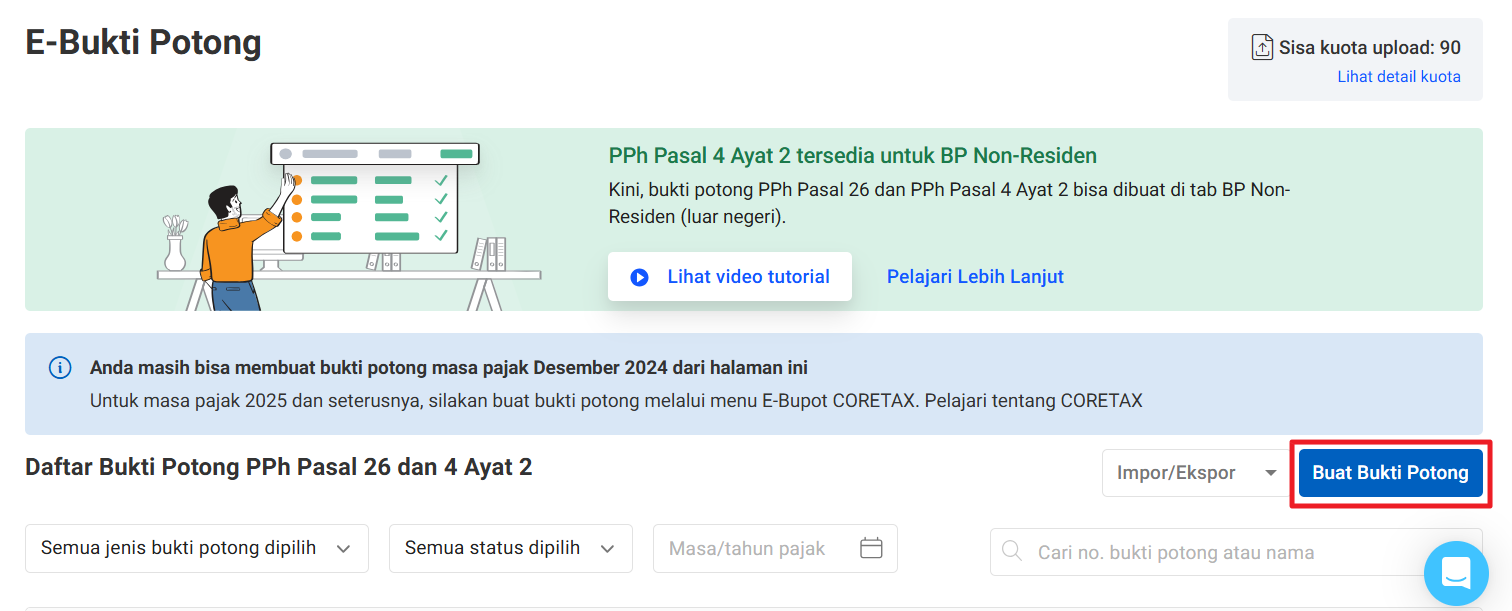Click the E-Bukti Potong page heading
The width and height of the screenshot is (1512, 611).
(143, 43)
